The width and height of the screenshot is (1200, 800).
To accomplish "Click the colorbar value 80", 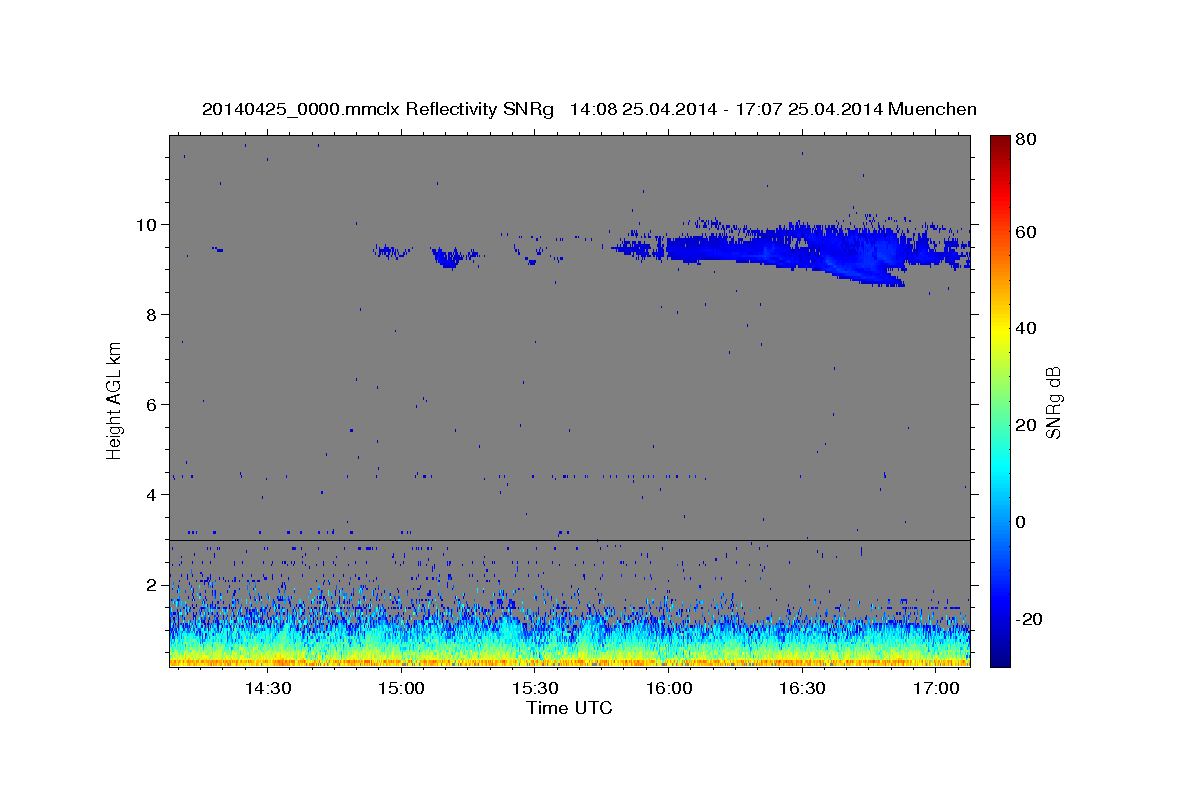I will [x=1028, y=140].
